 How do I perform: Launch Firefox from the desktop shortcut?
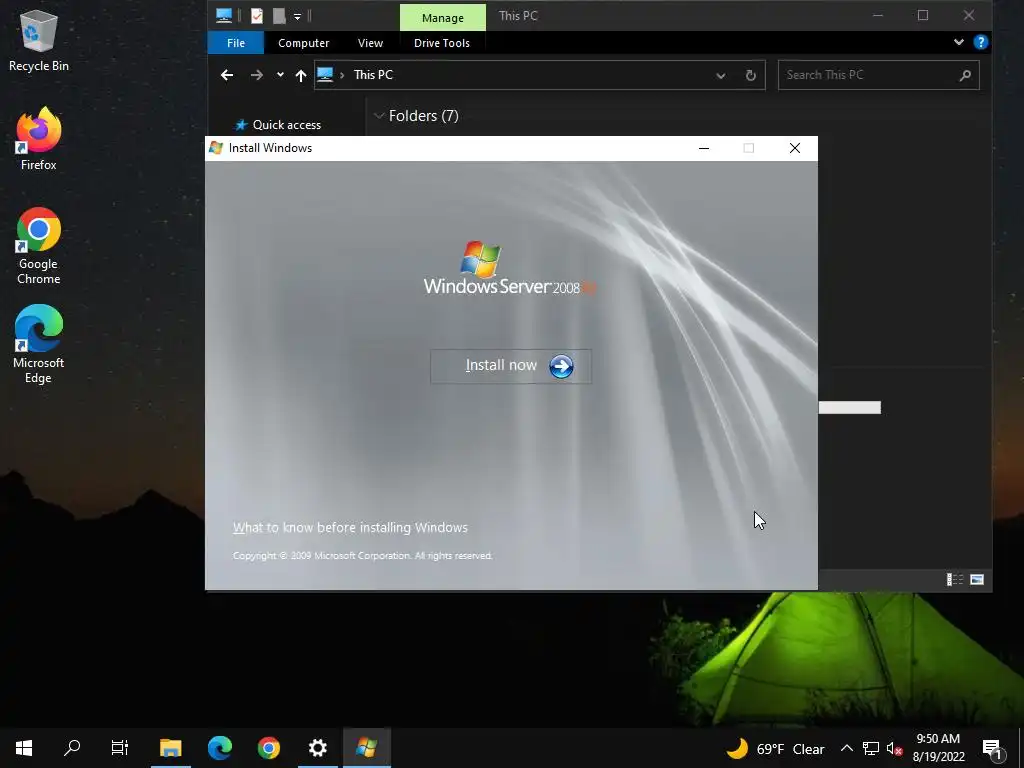pos(39,140)
